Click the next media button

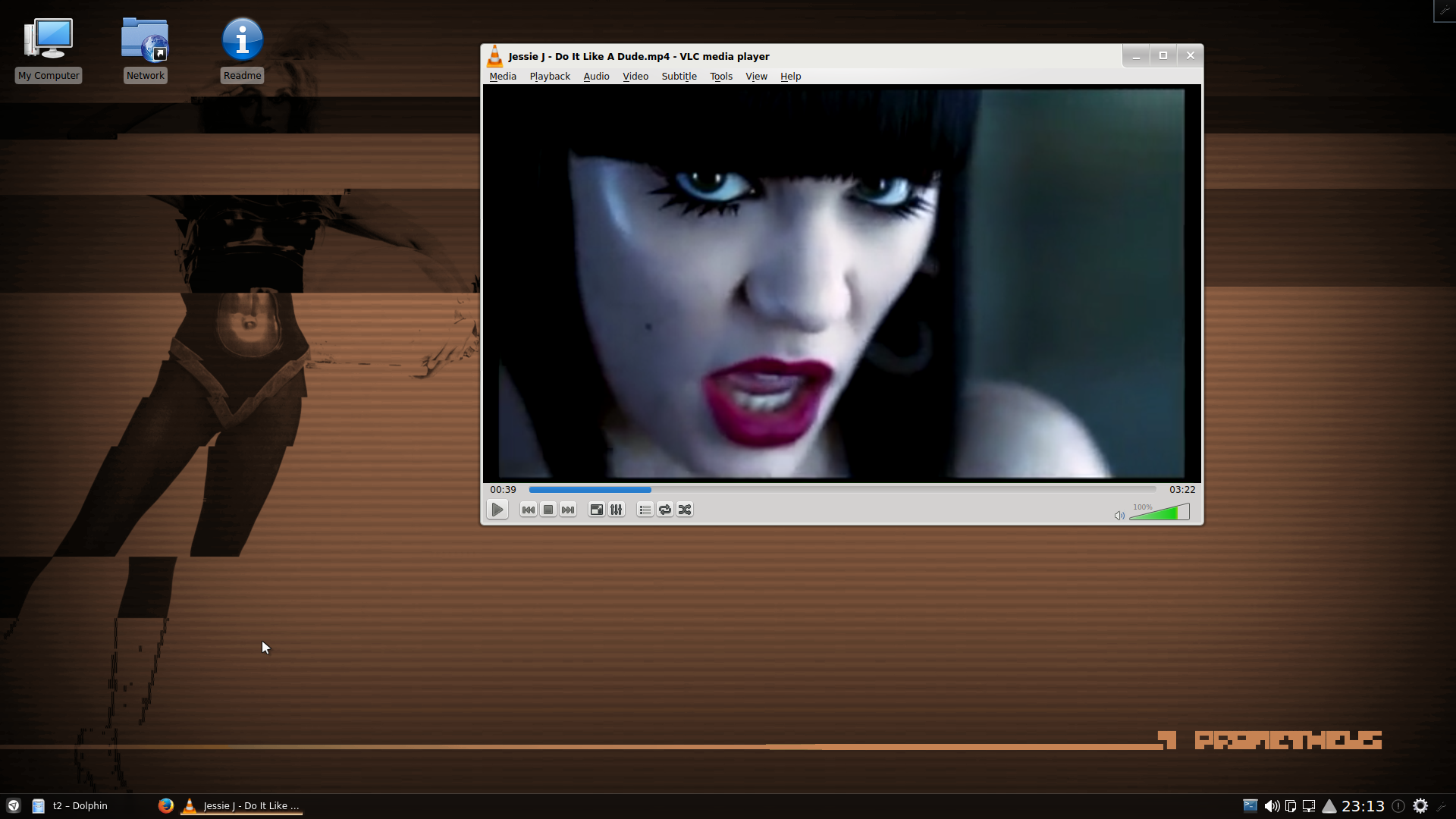click(568, 510)
